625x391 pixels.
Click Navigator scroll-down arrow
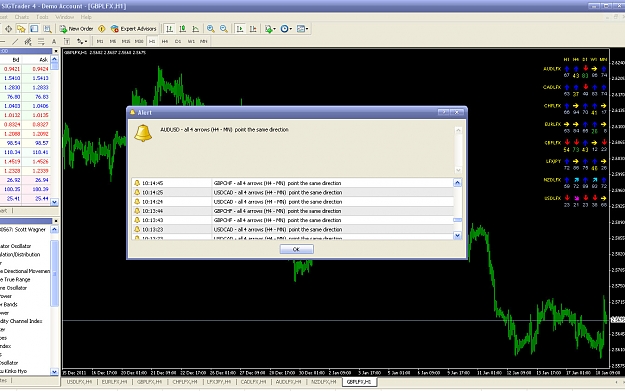click(55, 371)
